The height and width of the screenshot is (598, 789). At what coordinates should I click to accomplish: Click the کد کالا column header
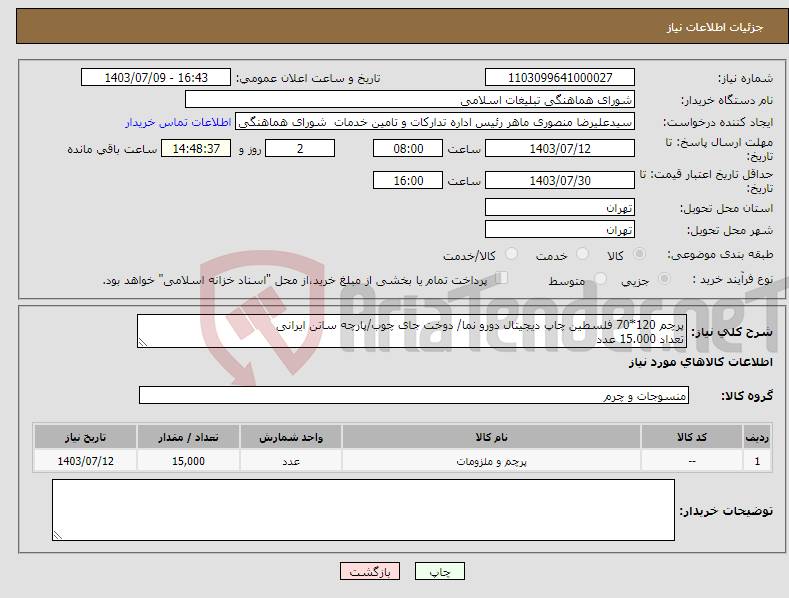pos(692,437)
